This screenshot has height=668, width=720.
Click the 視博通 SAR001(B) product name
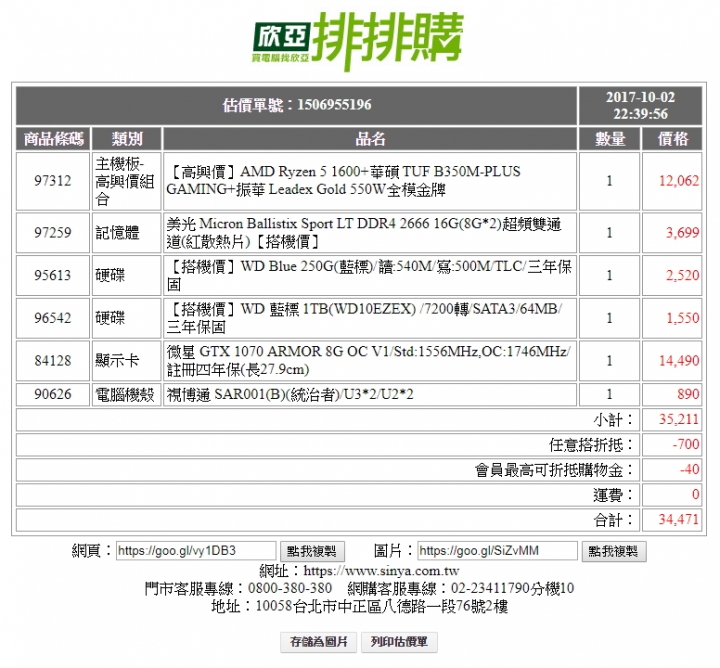(290, 394)
